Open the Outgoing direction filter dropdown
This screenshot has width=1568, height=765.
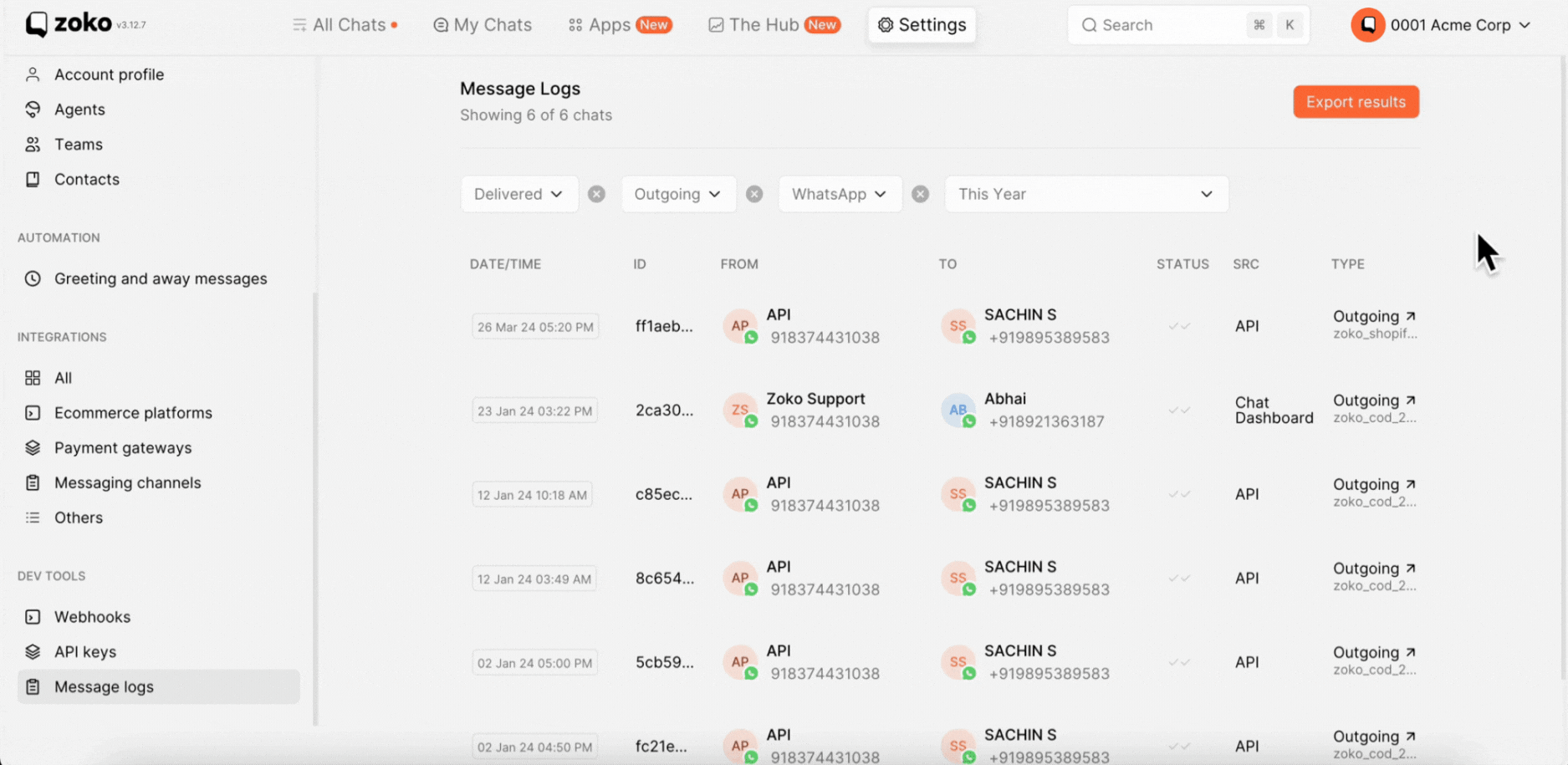click(x=678, y=194)
